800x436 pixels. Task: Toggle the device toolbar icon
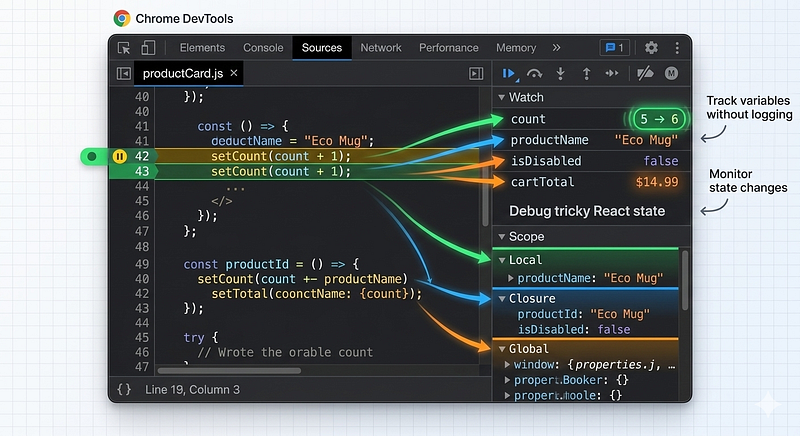[148, 47]
